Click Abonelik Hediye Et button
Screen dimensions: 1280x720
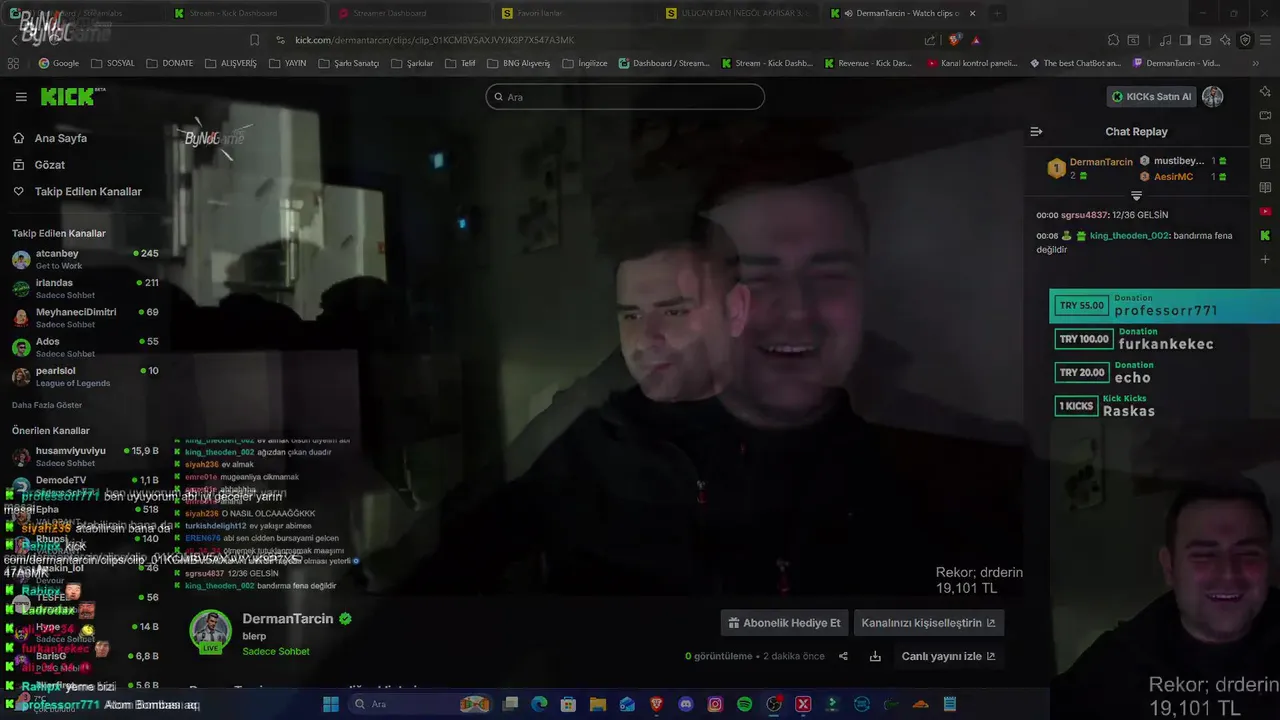coord(784,623)
